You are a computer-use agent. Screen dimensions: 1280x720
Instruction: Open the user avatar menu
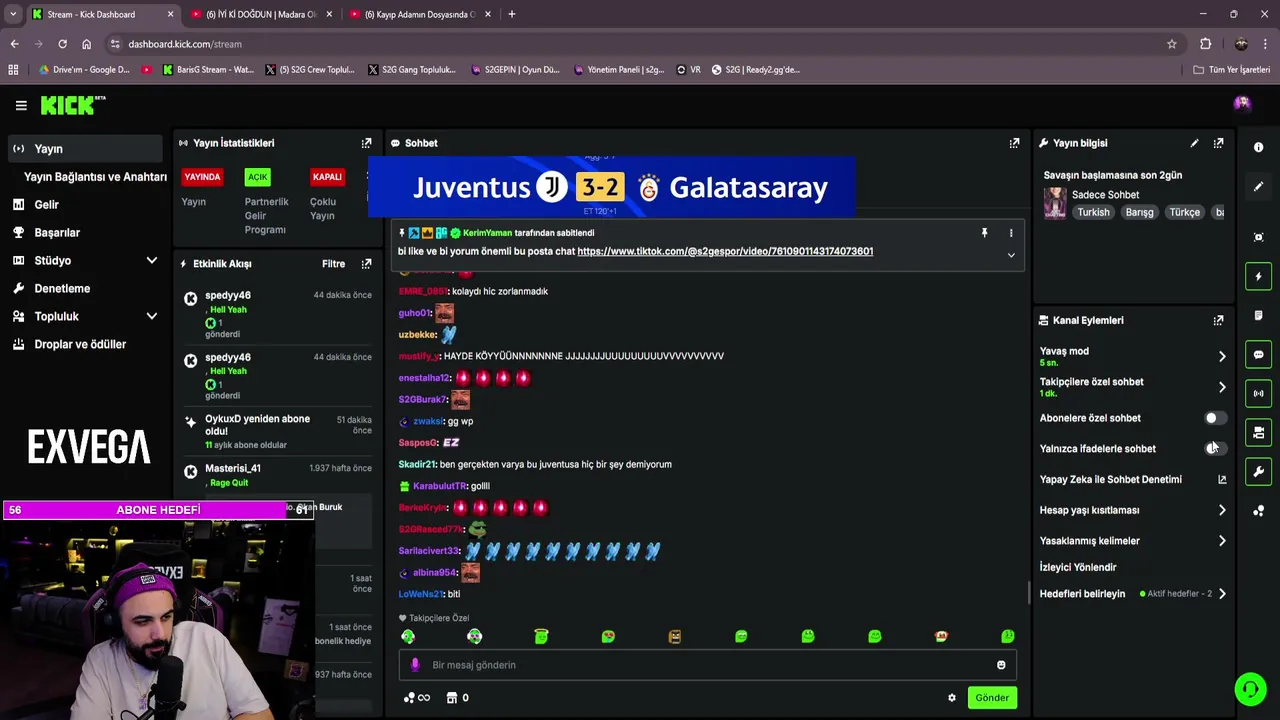[x=1242, y=104]
